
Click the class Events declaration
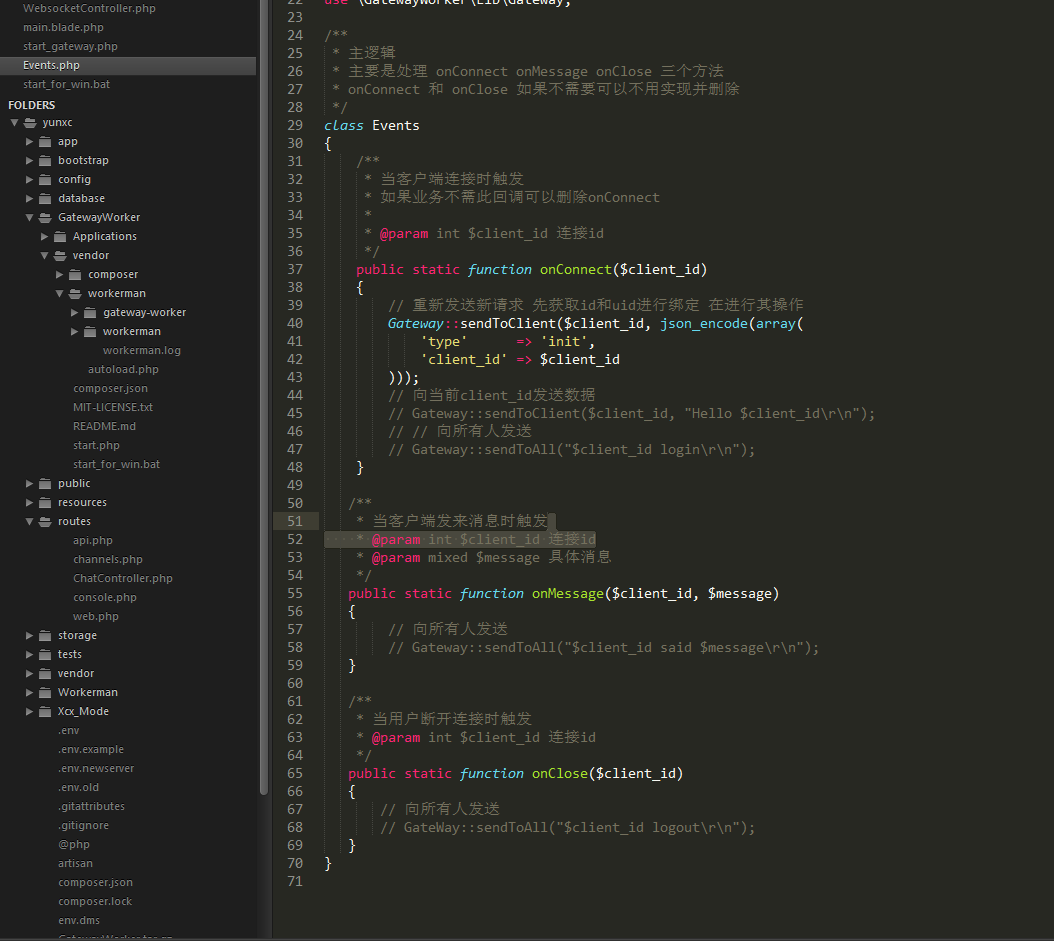click(x=372, y=126)
